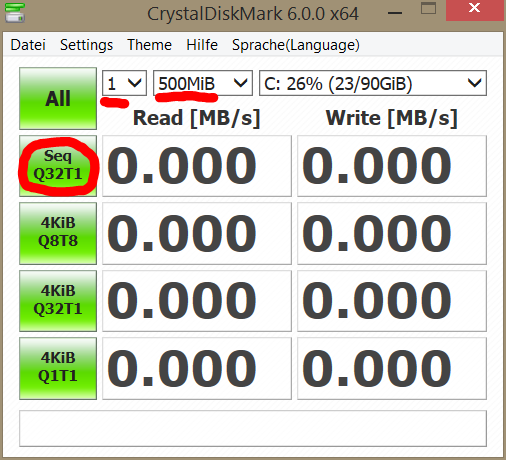
Task: Open the Sprache(Language) menu
Action: pos(296,45)
